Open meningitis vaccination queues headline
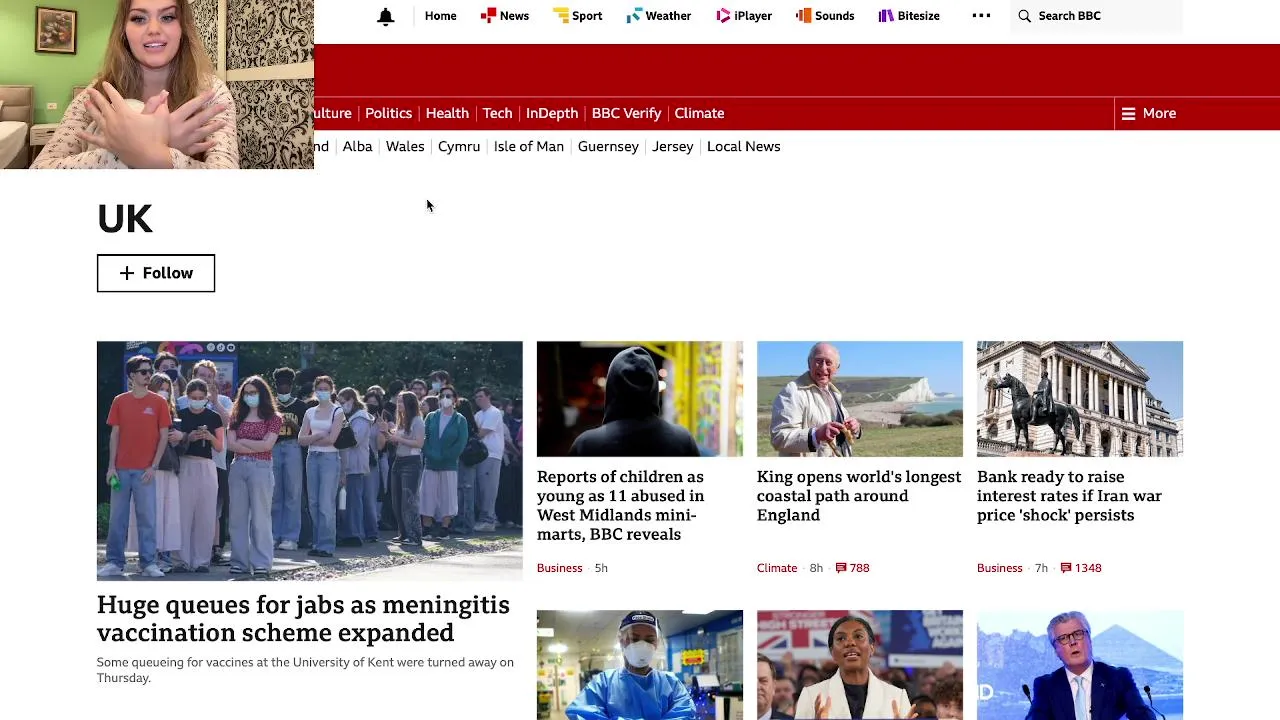This screenshot has width=1280, height=720. pyautogui.click(x=303, y=619)
